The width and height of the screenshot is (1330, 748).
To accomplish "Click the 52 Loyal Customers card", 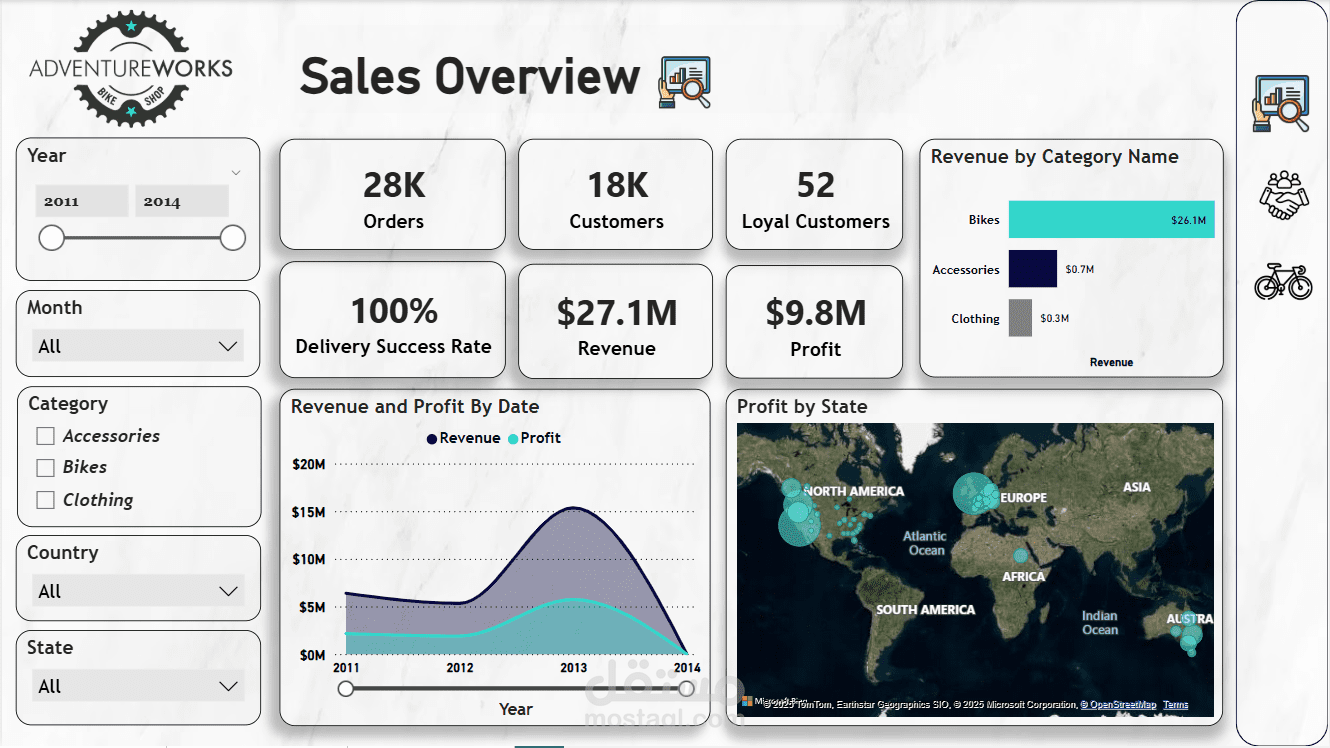I will [815, 194].
